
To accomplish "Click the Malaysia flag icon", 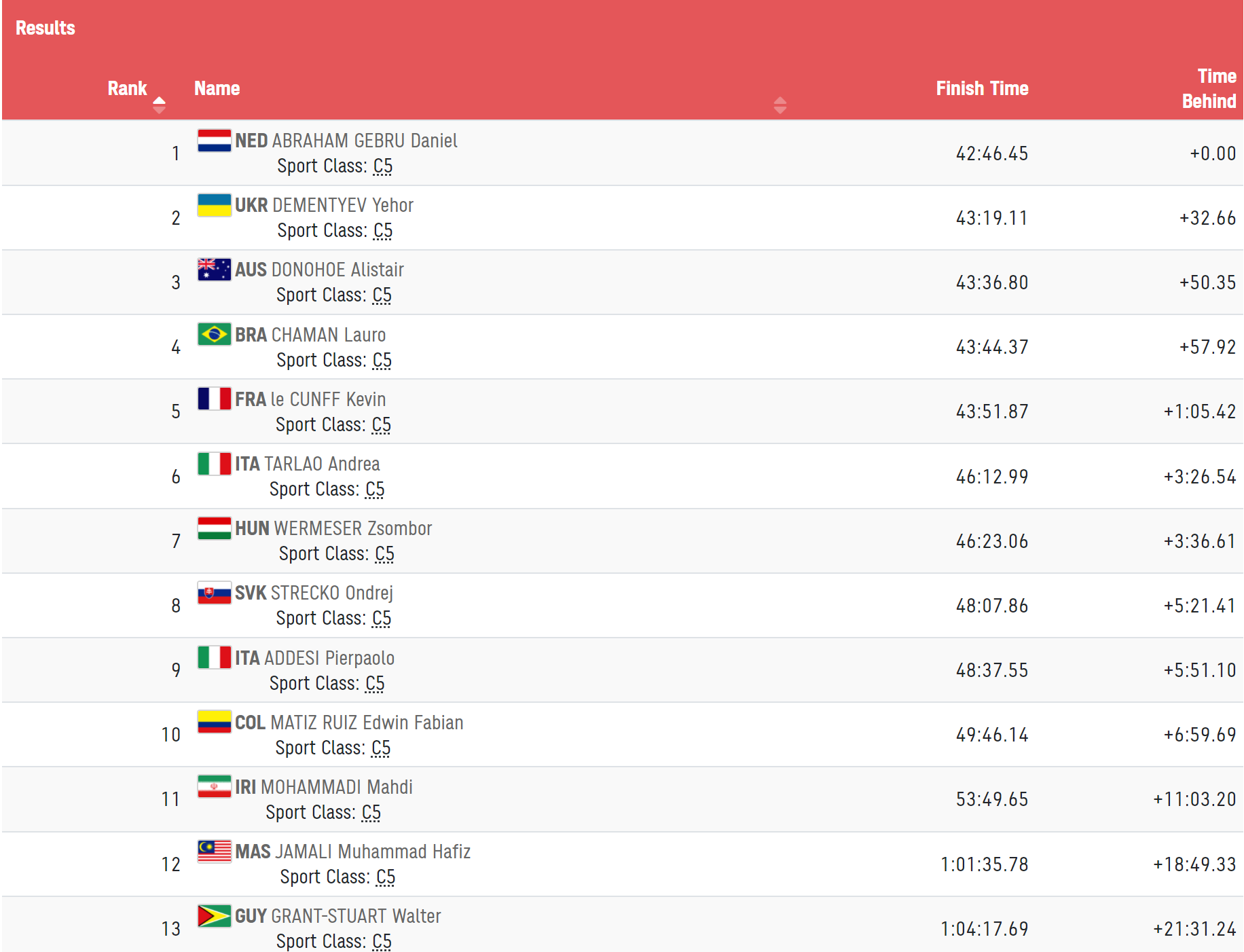I will (x=214, y=851).
